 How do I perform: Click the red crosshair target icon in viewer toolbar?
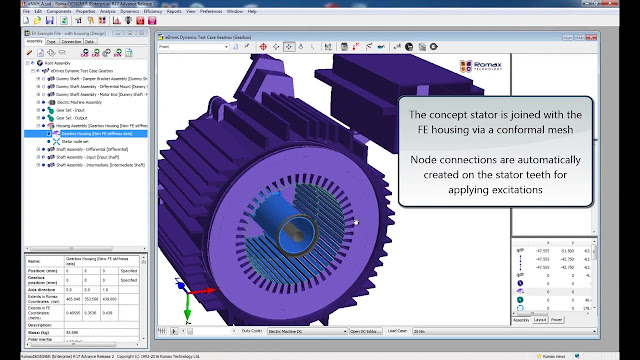263,47
